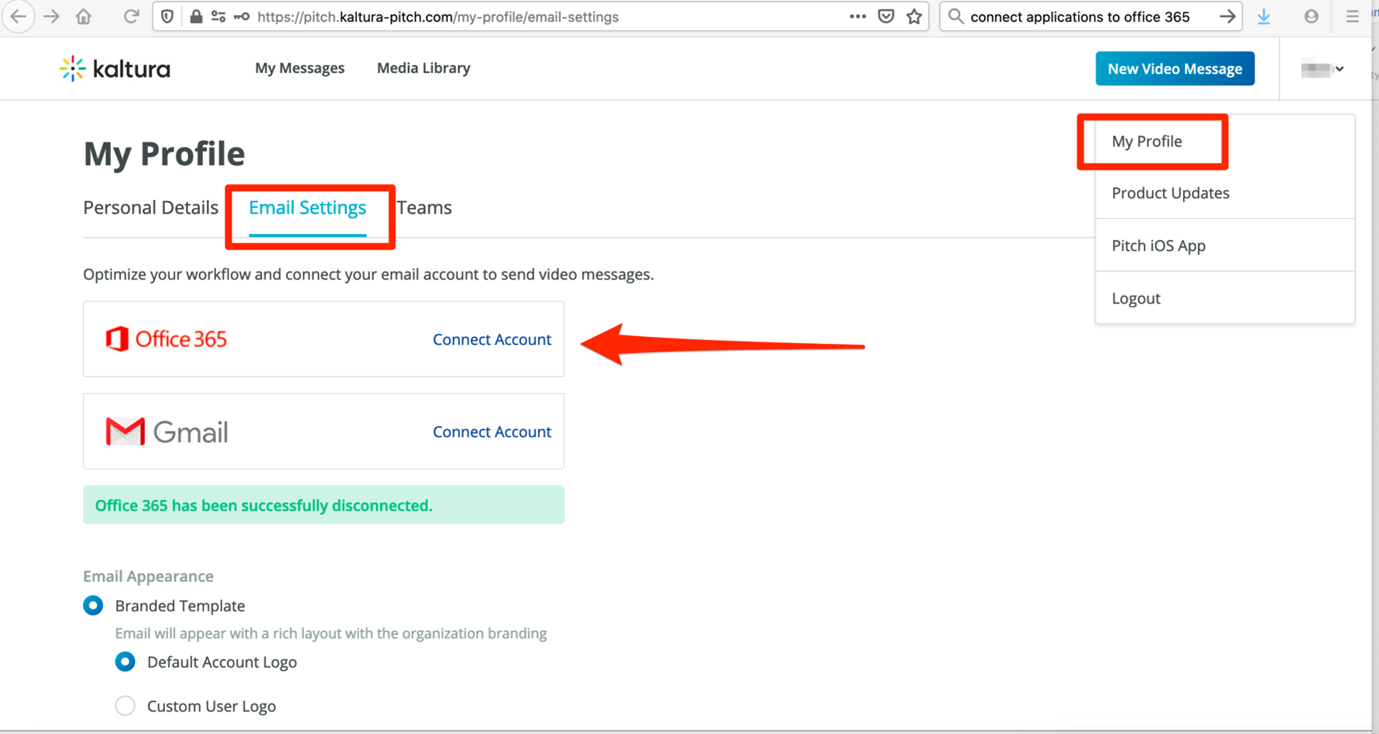Connect Account for Office 365

[x=492, y=339]
